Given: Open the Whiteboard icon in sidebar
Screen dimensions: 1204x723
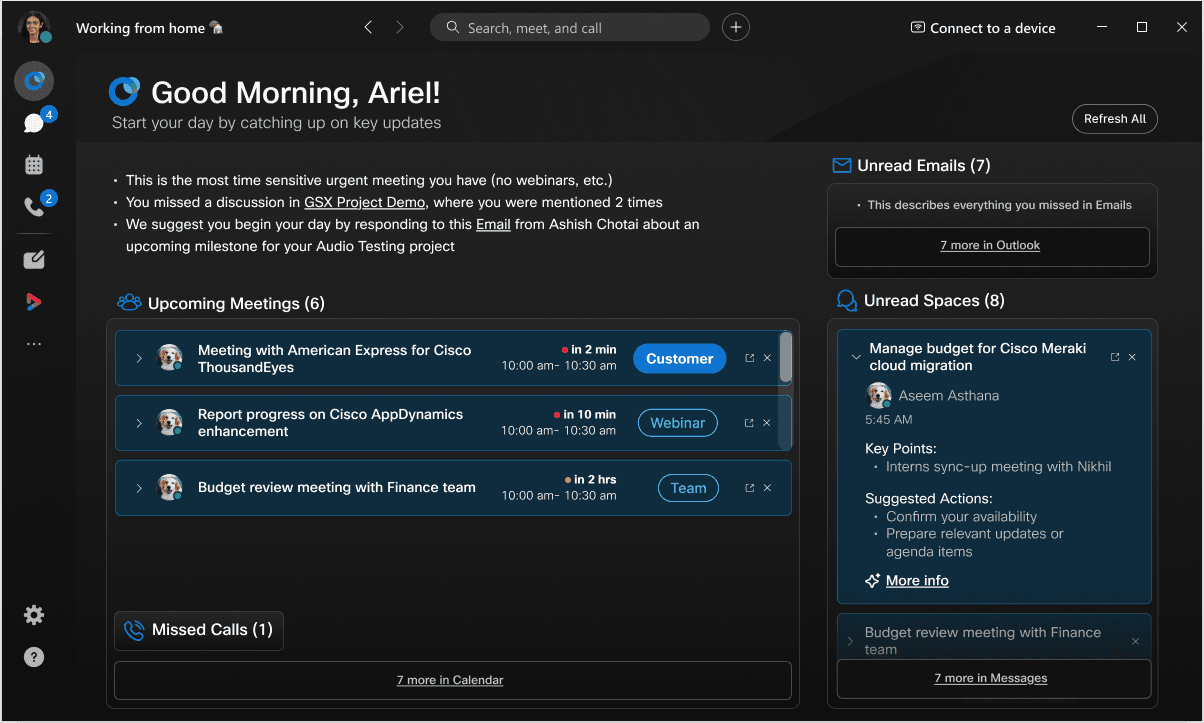Looking at the screenshot, I should [34, 260].
